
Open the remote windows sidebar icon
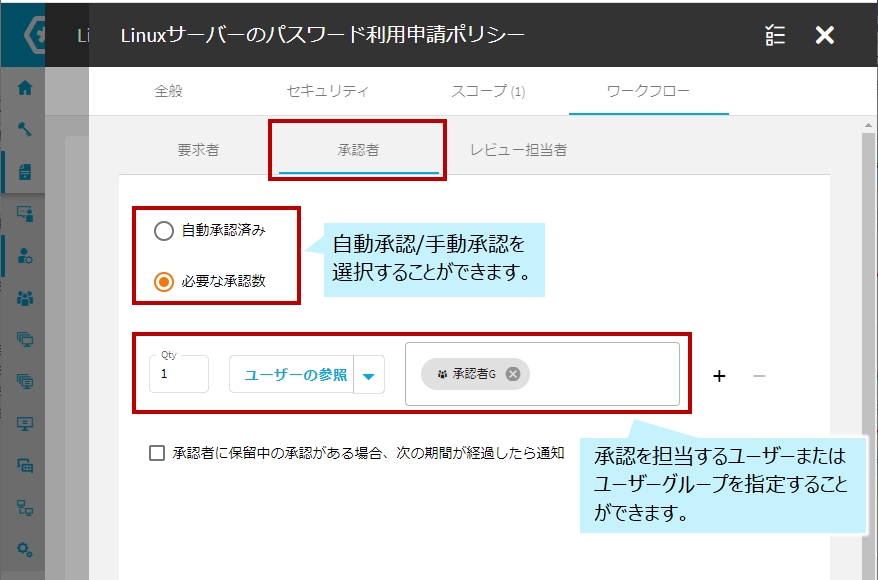(x=25, y=465)
